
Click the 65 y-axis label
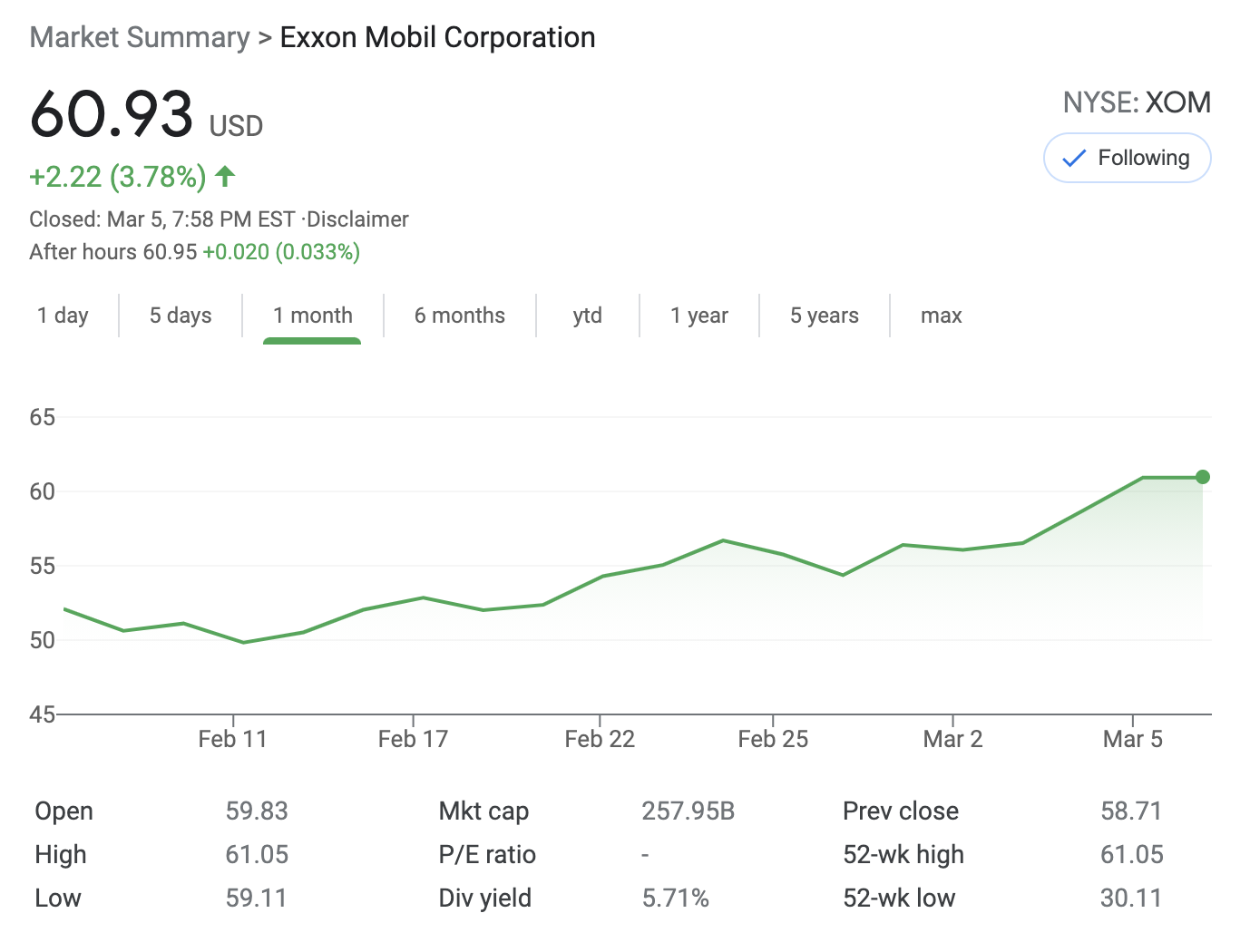[43, 417]
